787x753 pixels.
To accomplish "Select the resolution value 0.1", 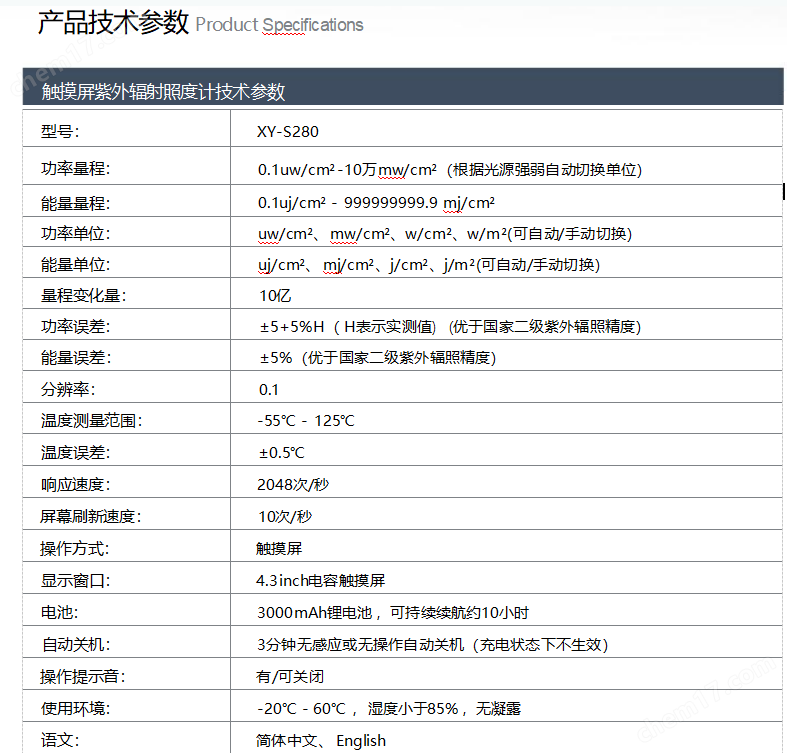I will (269, 390).
